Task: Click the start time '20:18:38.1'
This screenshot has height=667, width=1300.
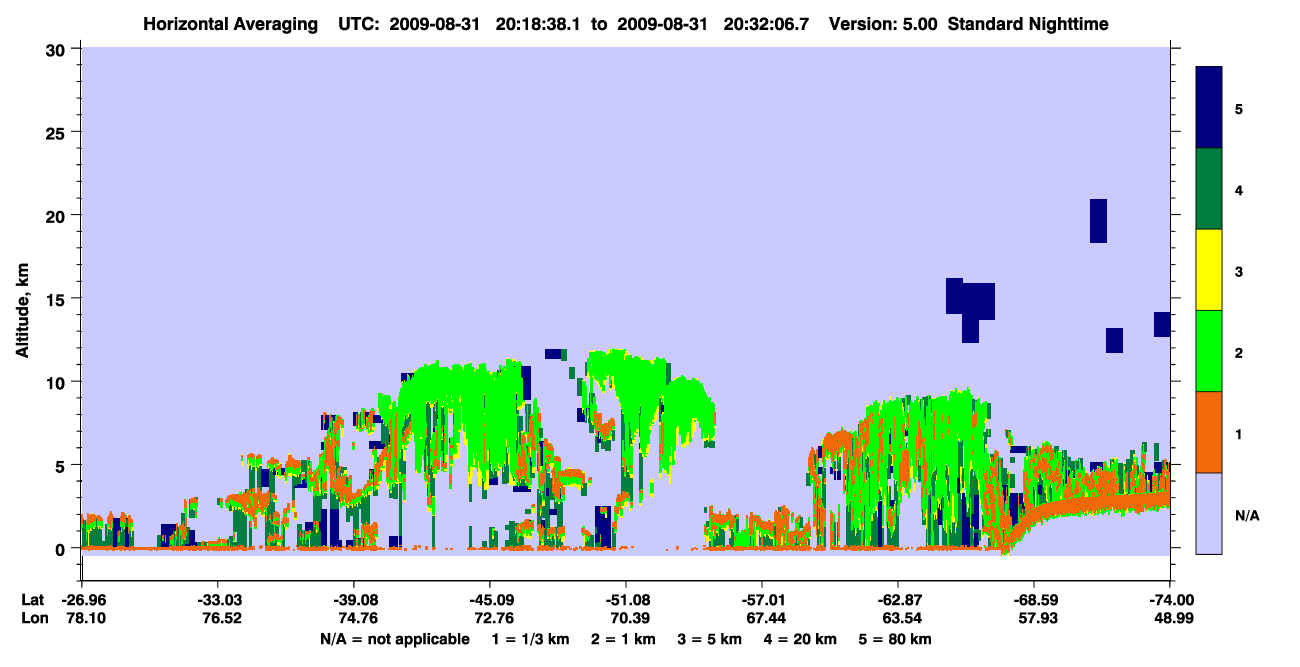Action: 539,23
